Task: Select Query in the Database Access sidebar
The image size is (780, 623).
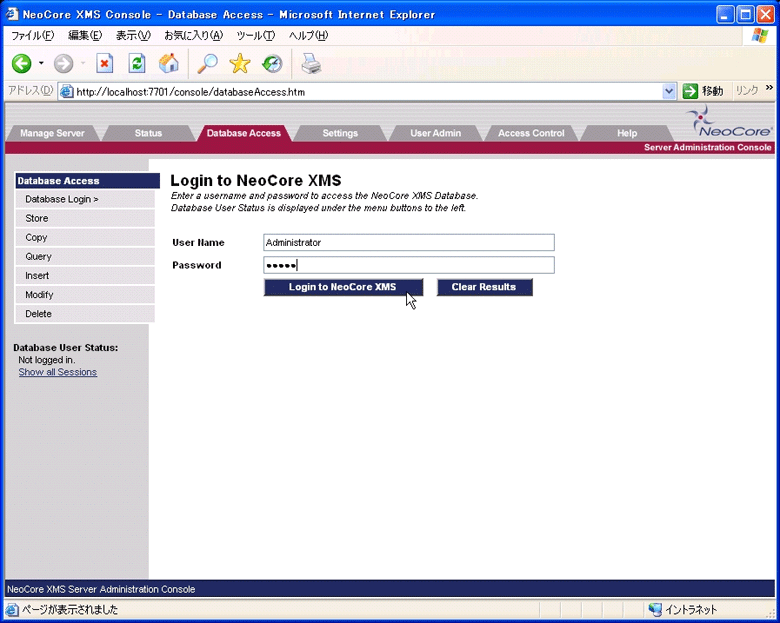Action: coord(39,257)
